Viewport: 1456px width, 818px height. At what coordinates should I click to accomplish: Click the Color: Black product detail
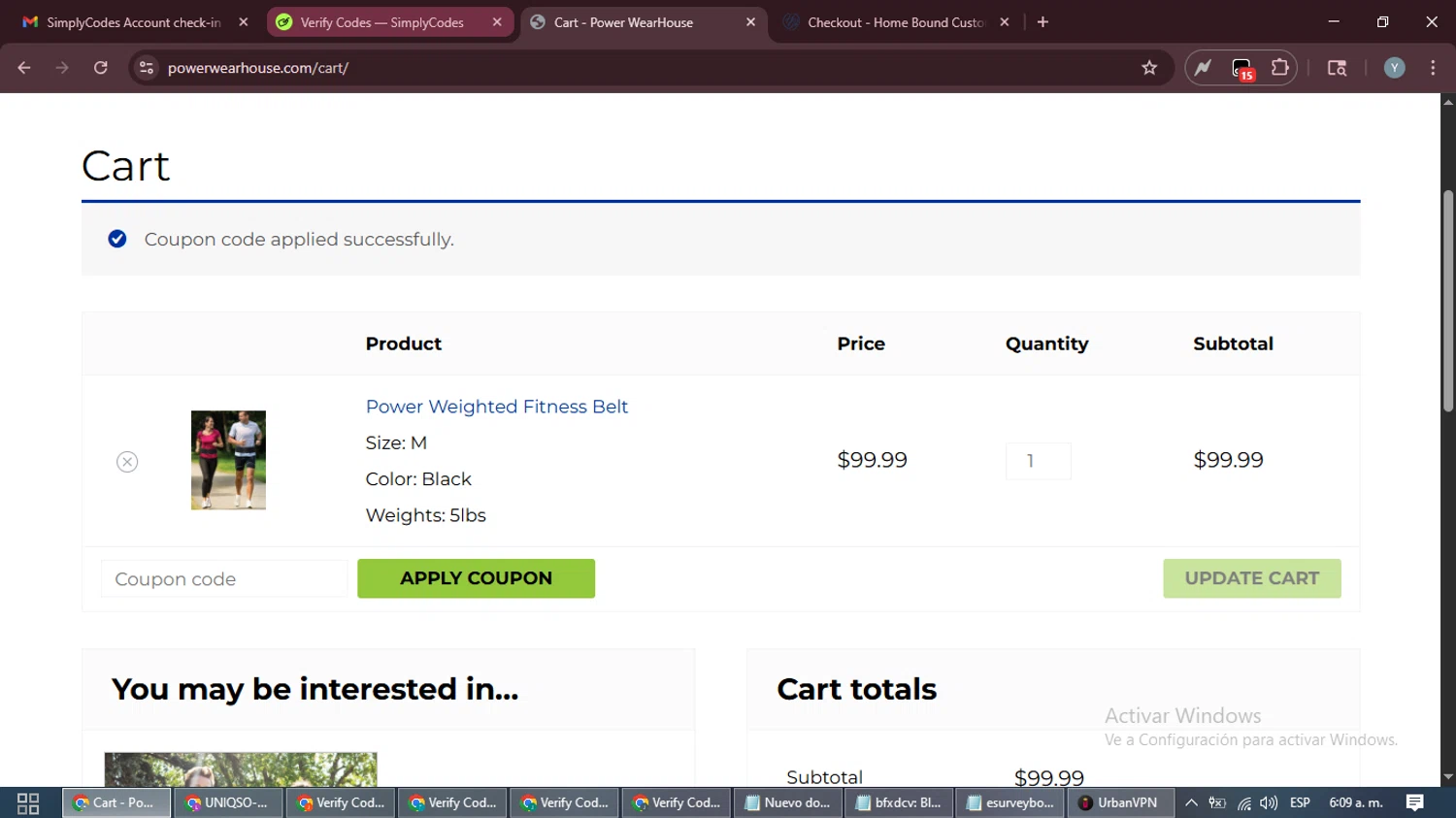tap(418, 479)
